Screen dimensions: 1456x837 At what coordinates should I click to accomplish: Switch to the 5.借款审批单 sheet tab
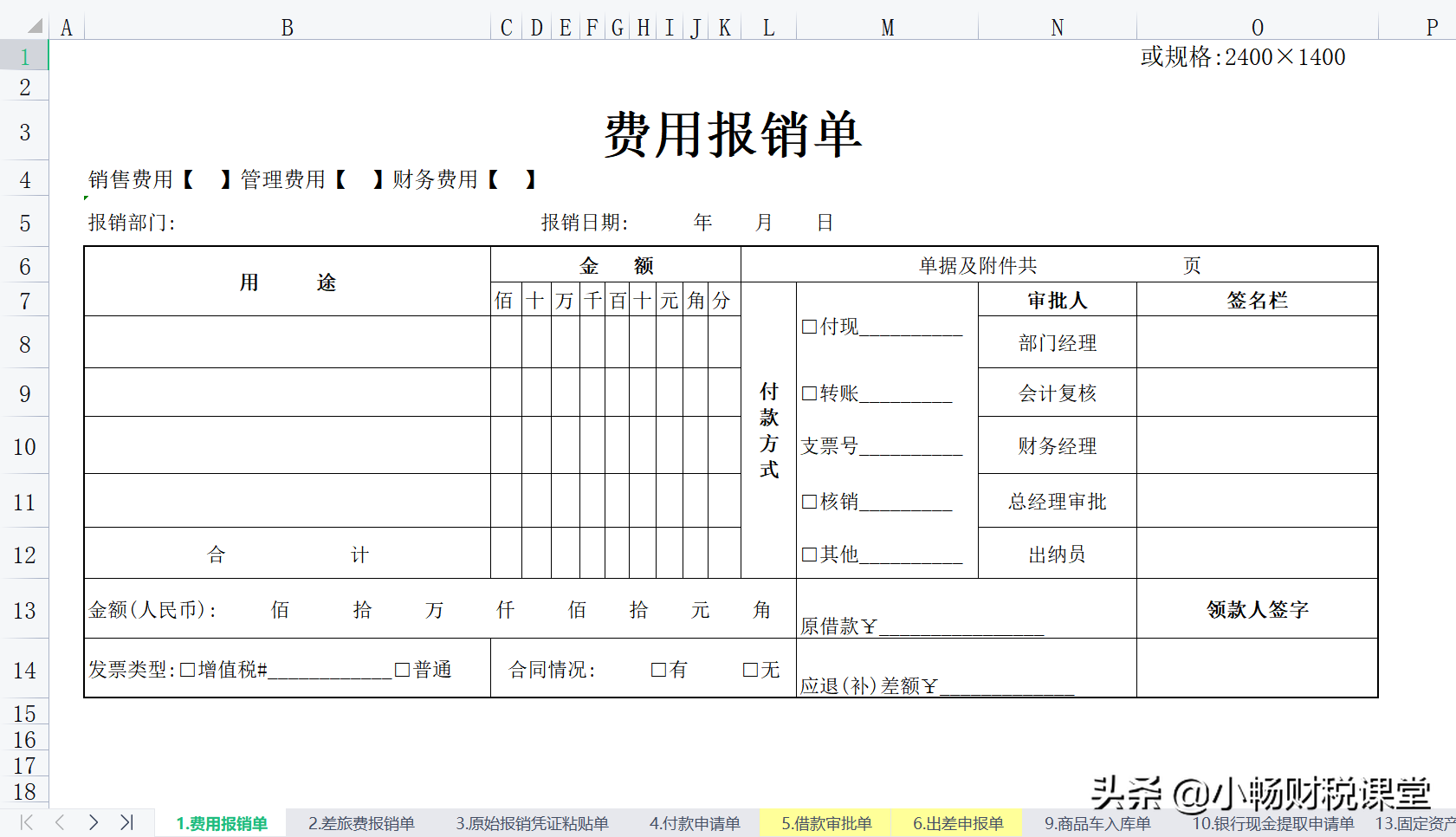click(x=825, y=823)
